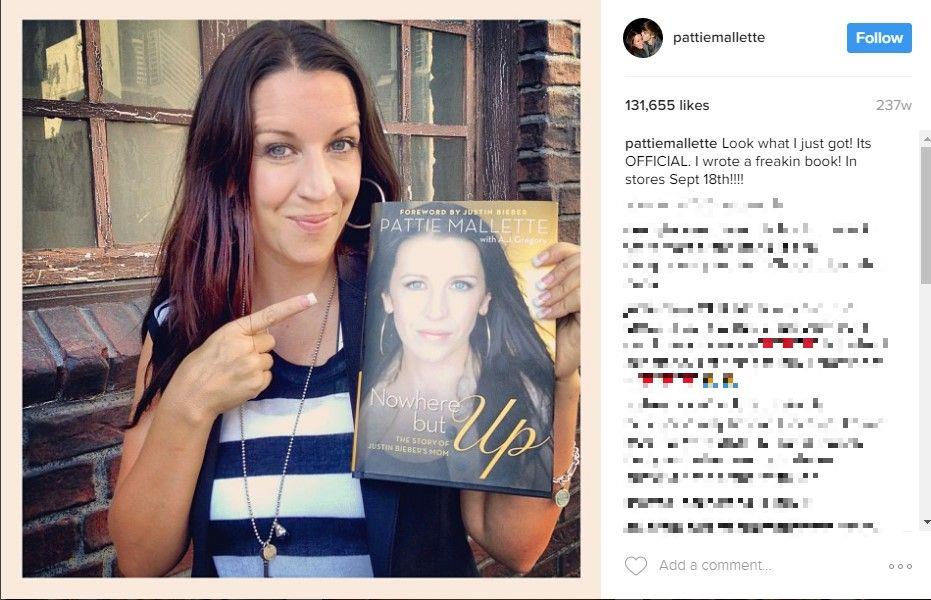Screen dimensions: 931x600
Task: Click the pattiemallette profile avatar
Action: [x=643, y=37]
